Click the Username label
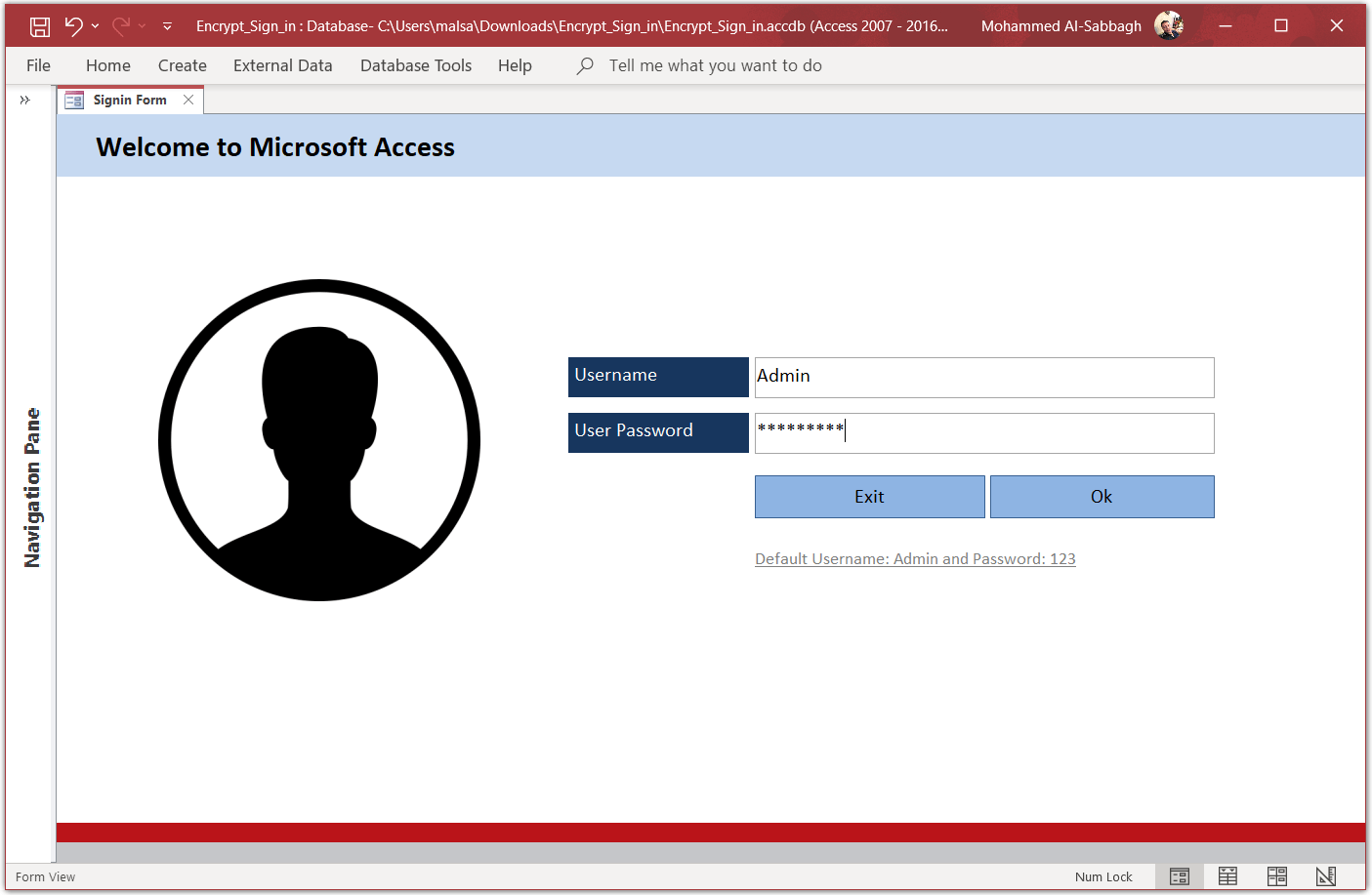The height and width of the screenshot is (895, 1372). click(658, 377)
